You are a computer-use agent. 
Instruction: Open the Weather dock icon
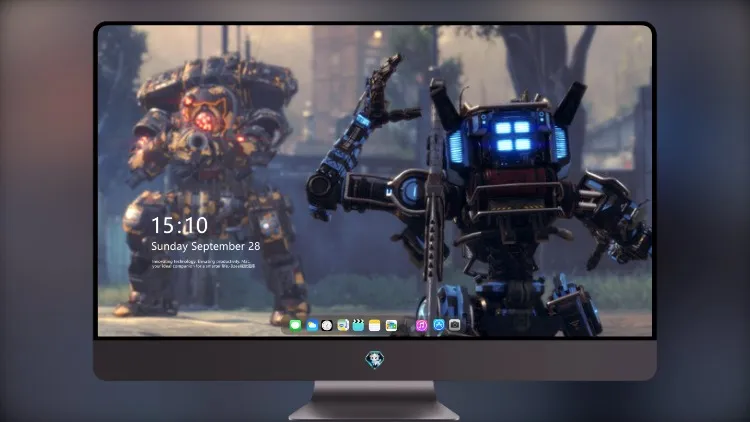(x=312, y=325)
